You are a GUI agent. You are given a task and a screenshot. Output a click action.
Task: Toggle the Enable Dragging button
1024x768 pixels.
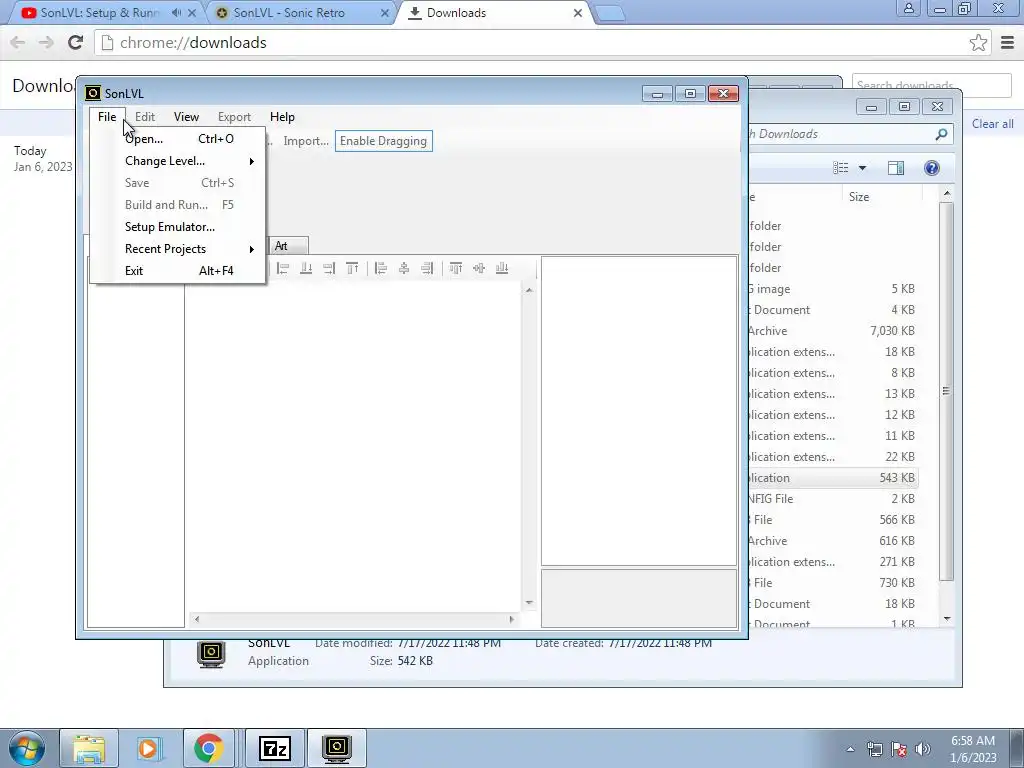pos(383,141)
